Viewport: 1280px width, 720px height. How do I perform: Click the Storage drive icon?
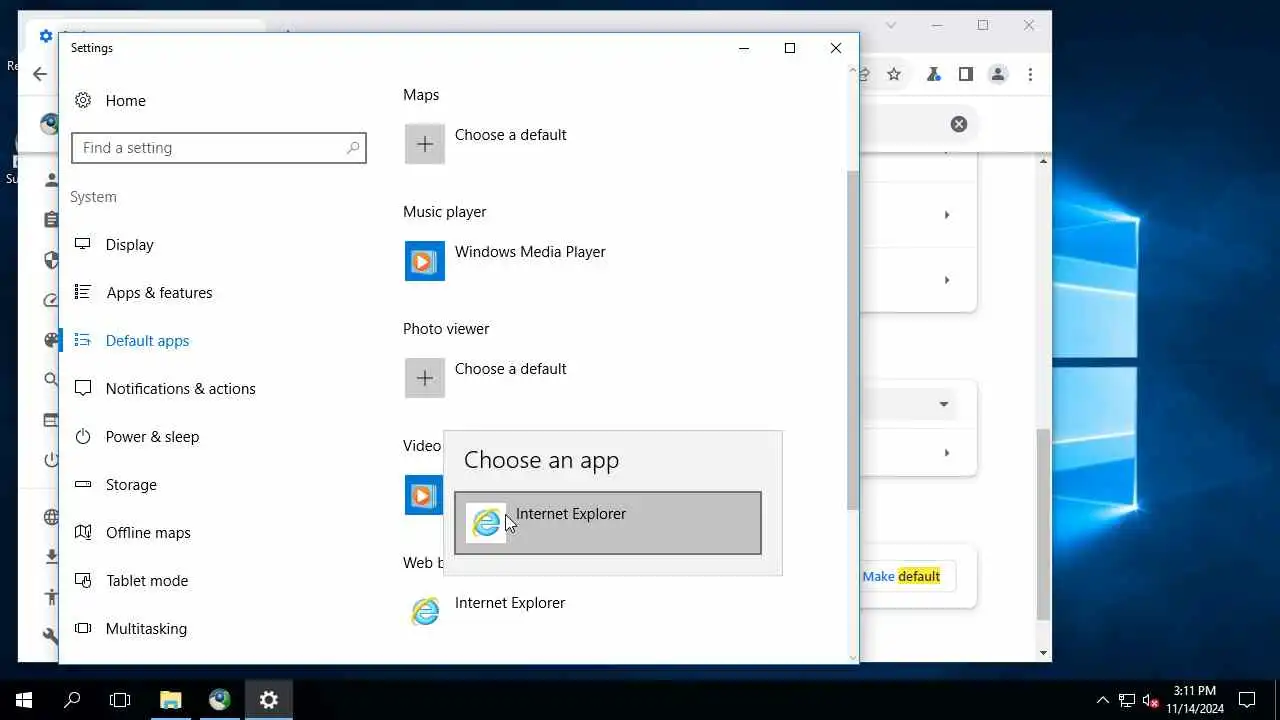point(83,484)
